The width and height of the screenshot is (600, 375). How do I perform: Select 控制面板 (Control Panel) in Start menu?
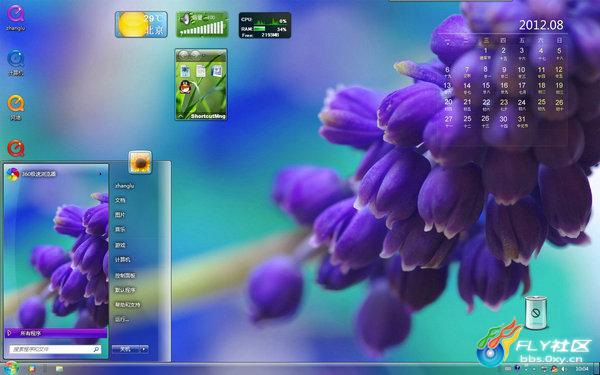coord(125,275)
